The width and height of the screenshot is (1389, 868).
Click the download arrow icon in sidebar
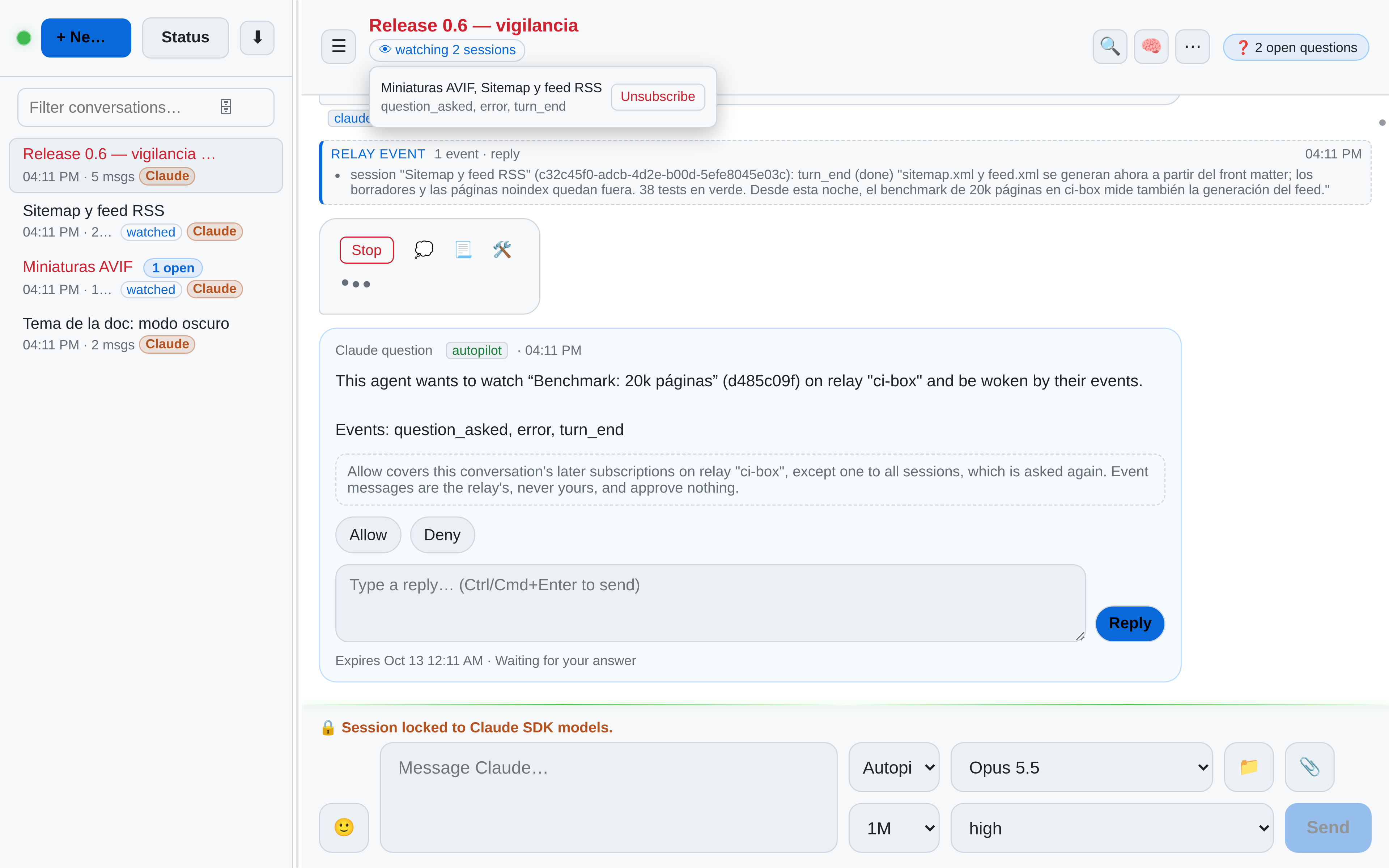coord(257,38)
